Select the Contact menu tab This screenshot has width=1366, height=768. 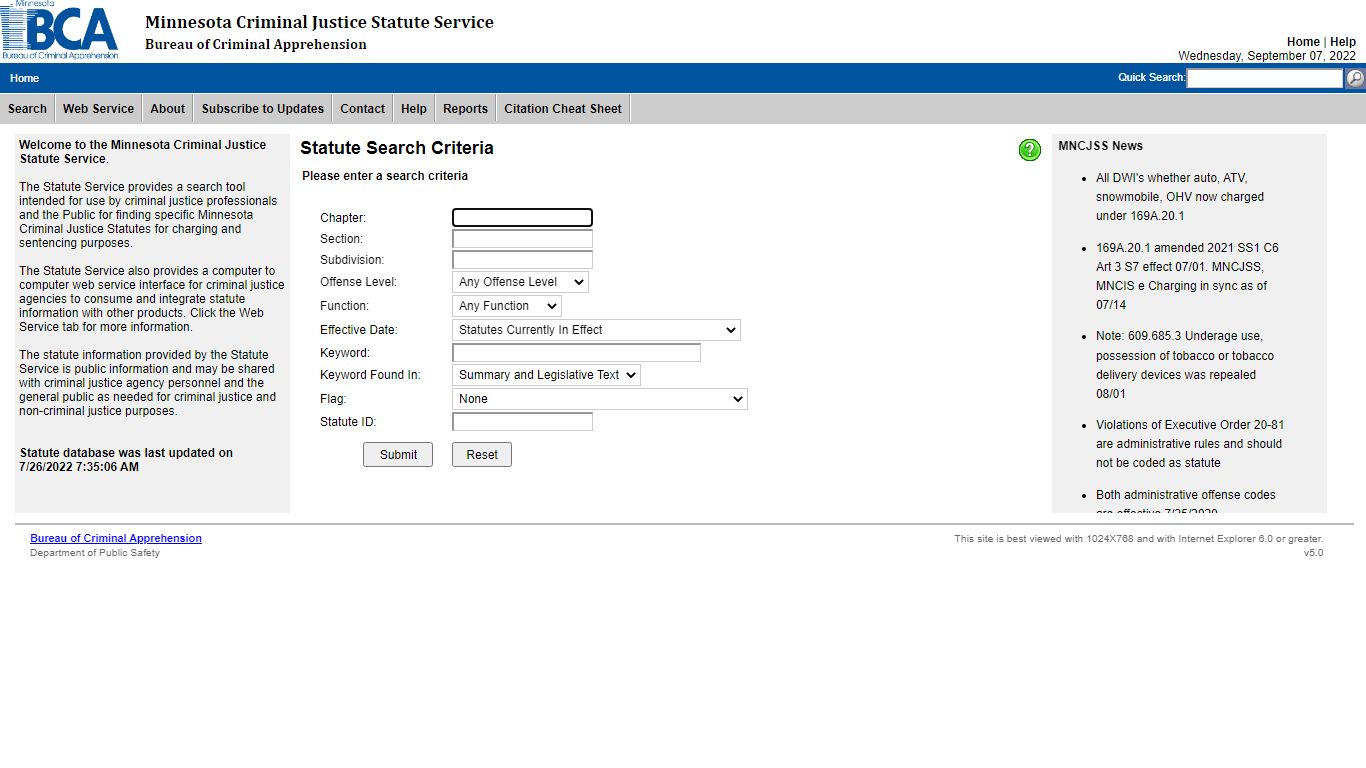362,109
